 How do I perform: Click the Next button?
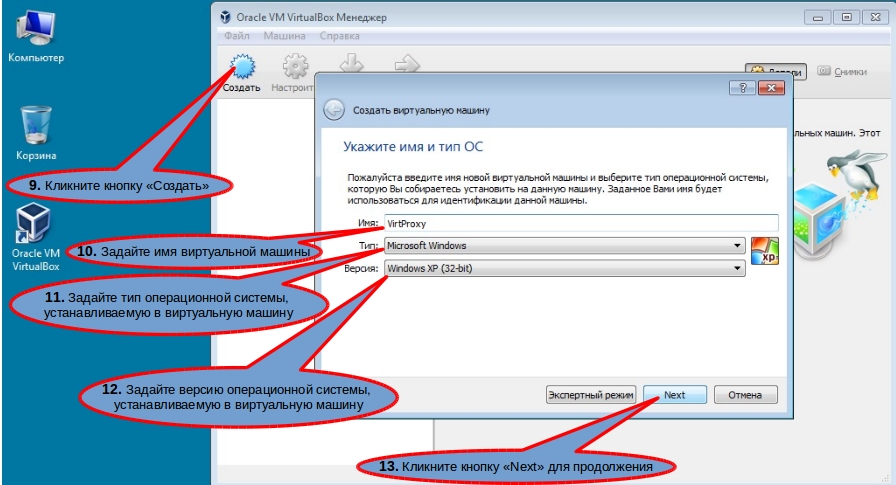(675, 395)
